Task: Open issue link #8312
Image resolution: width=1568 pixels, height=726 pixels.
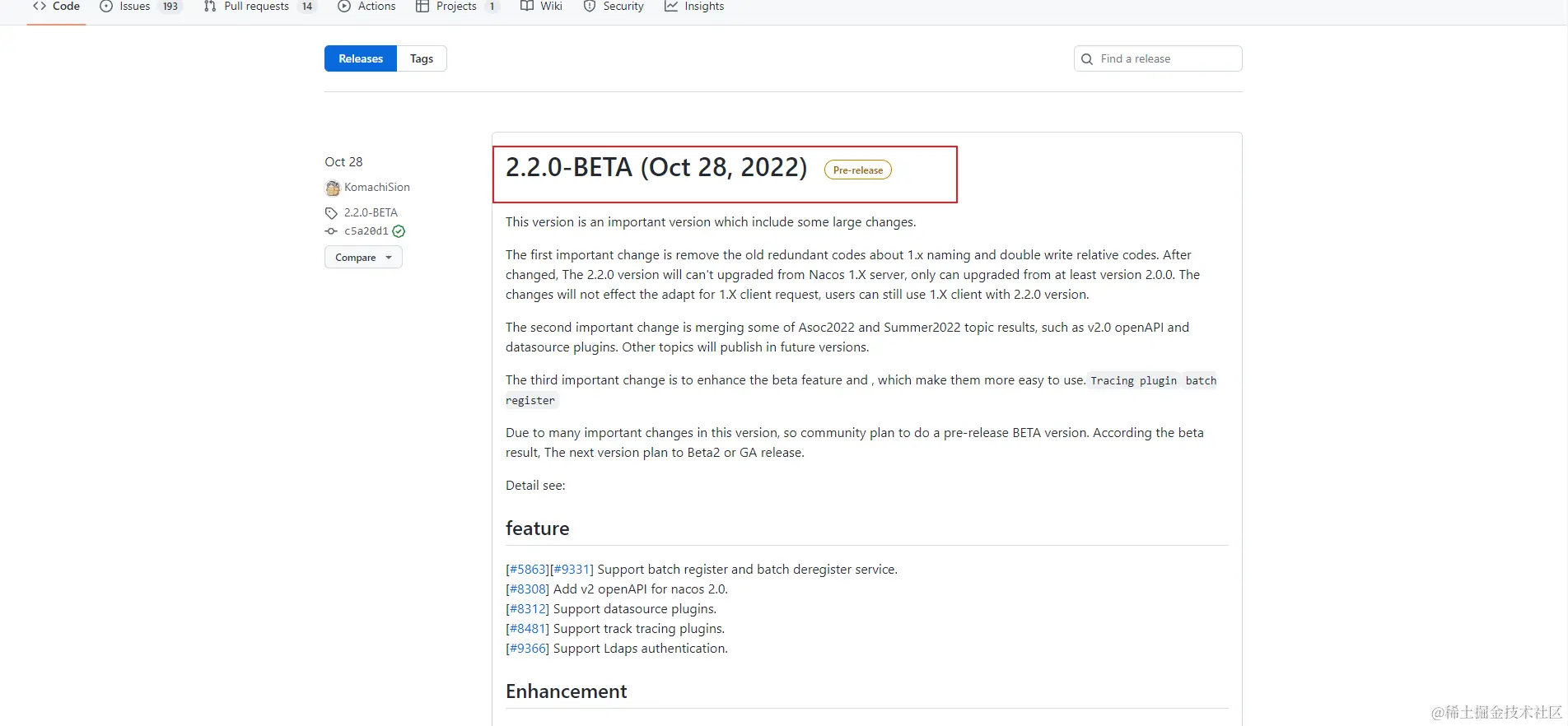Action: pyautogui.click(x=528, y=609)
